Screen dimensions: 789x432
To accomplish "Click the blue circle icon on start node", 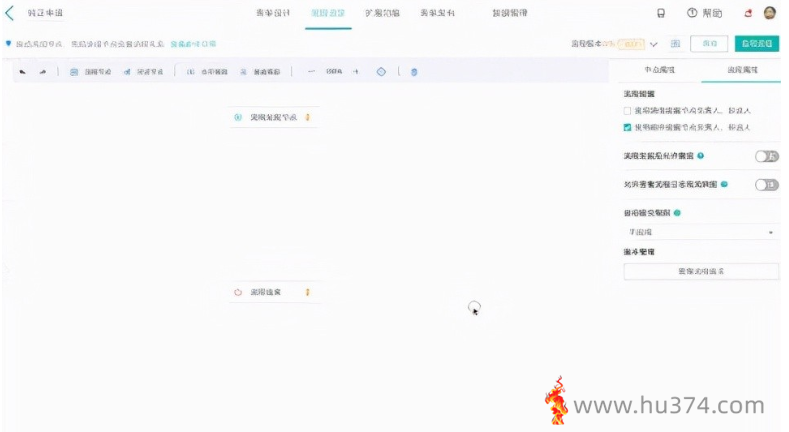I will [x=238, y=117].
